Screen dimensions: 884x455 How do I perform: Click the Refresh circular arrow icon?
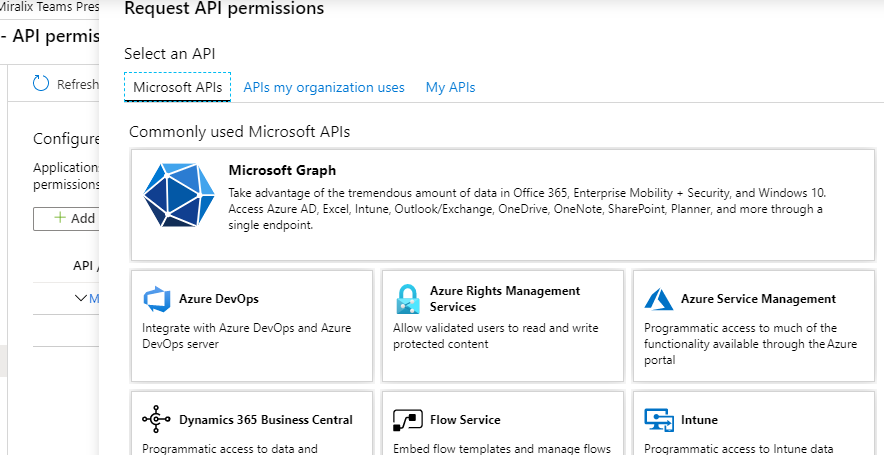(x=41, y=83)
